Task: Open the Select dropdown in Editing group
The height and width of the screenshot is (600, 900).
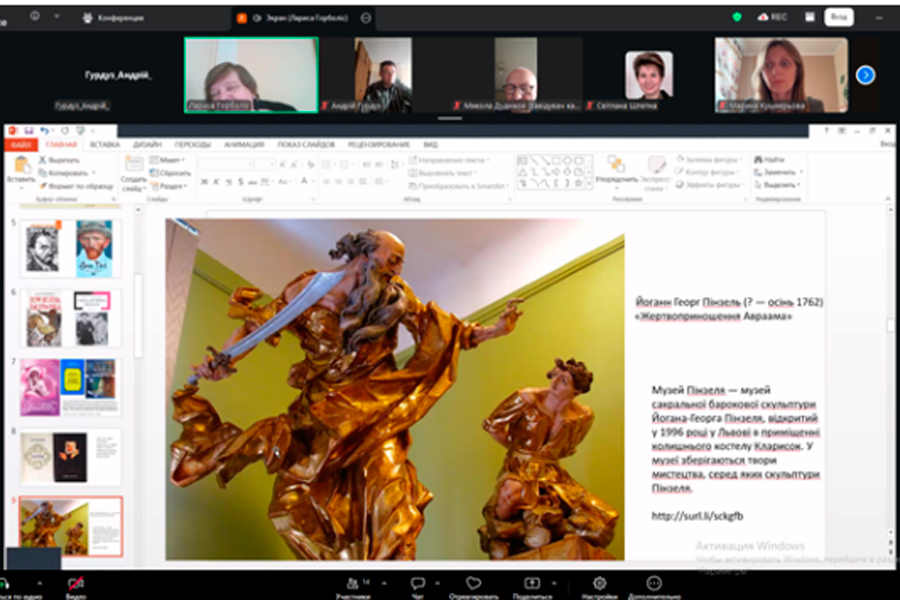Action: [x=778, y=185]
